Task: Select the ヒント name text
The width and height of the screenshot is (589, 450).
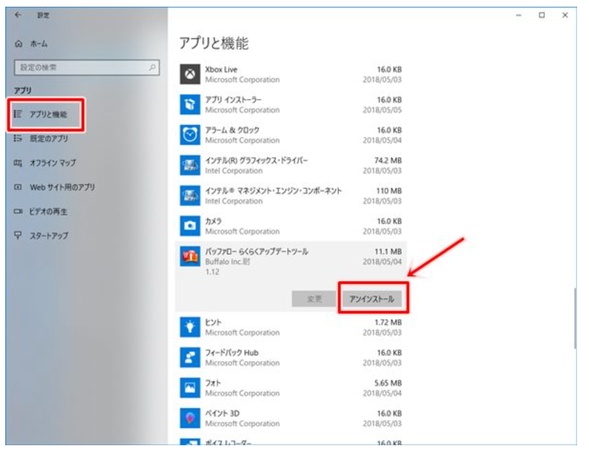Action: [213, 322]
